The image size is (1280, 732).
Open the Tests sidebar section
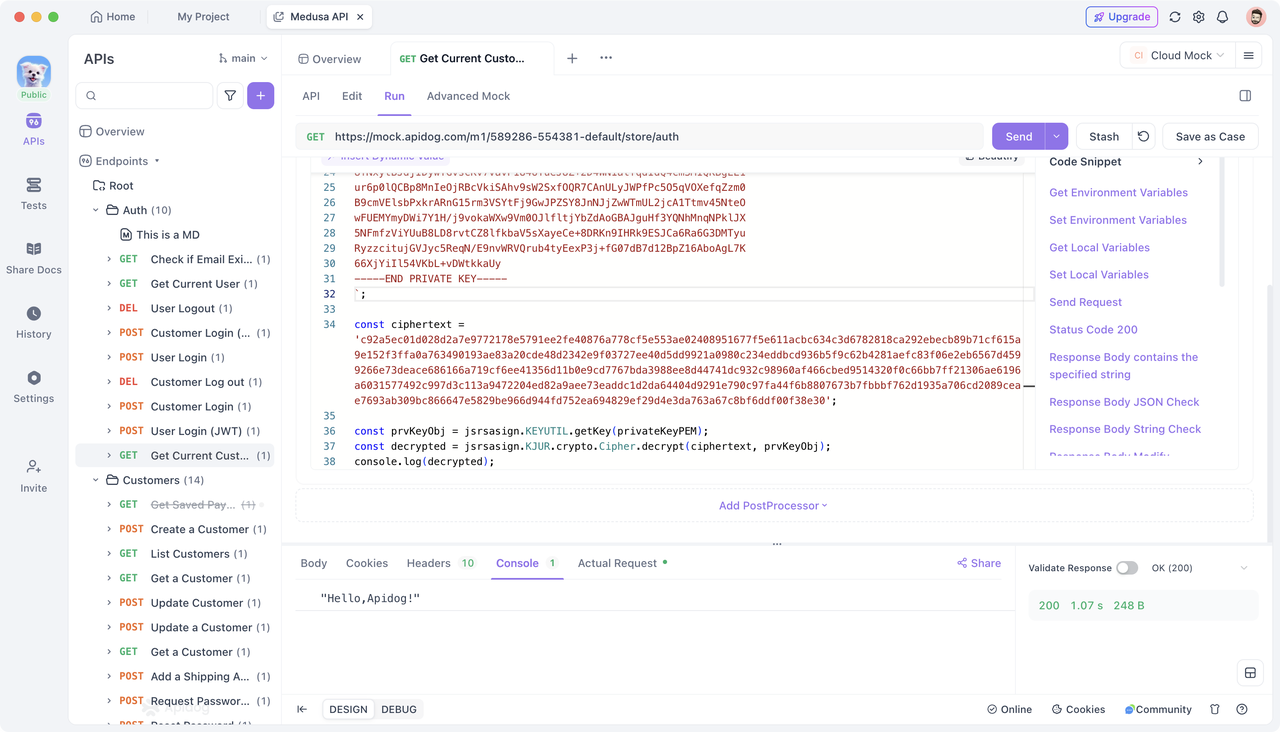33,194
